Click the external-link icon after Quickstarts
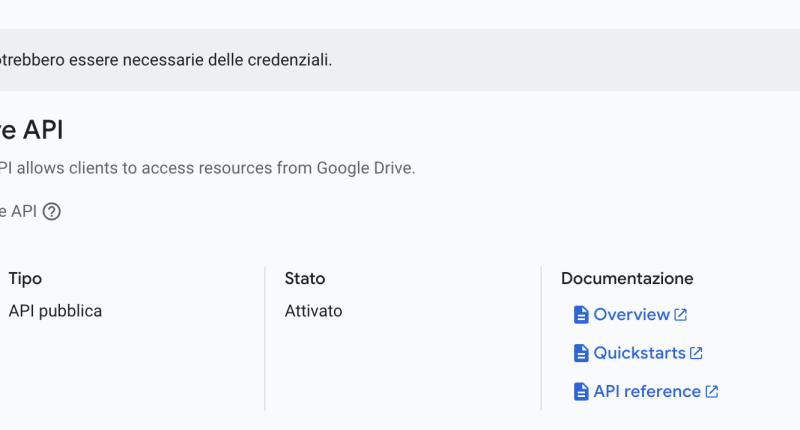This screenshot has width=800, height=430. 697,353
